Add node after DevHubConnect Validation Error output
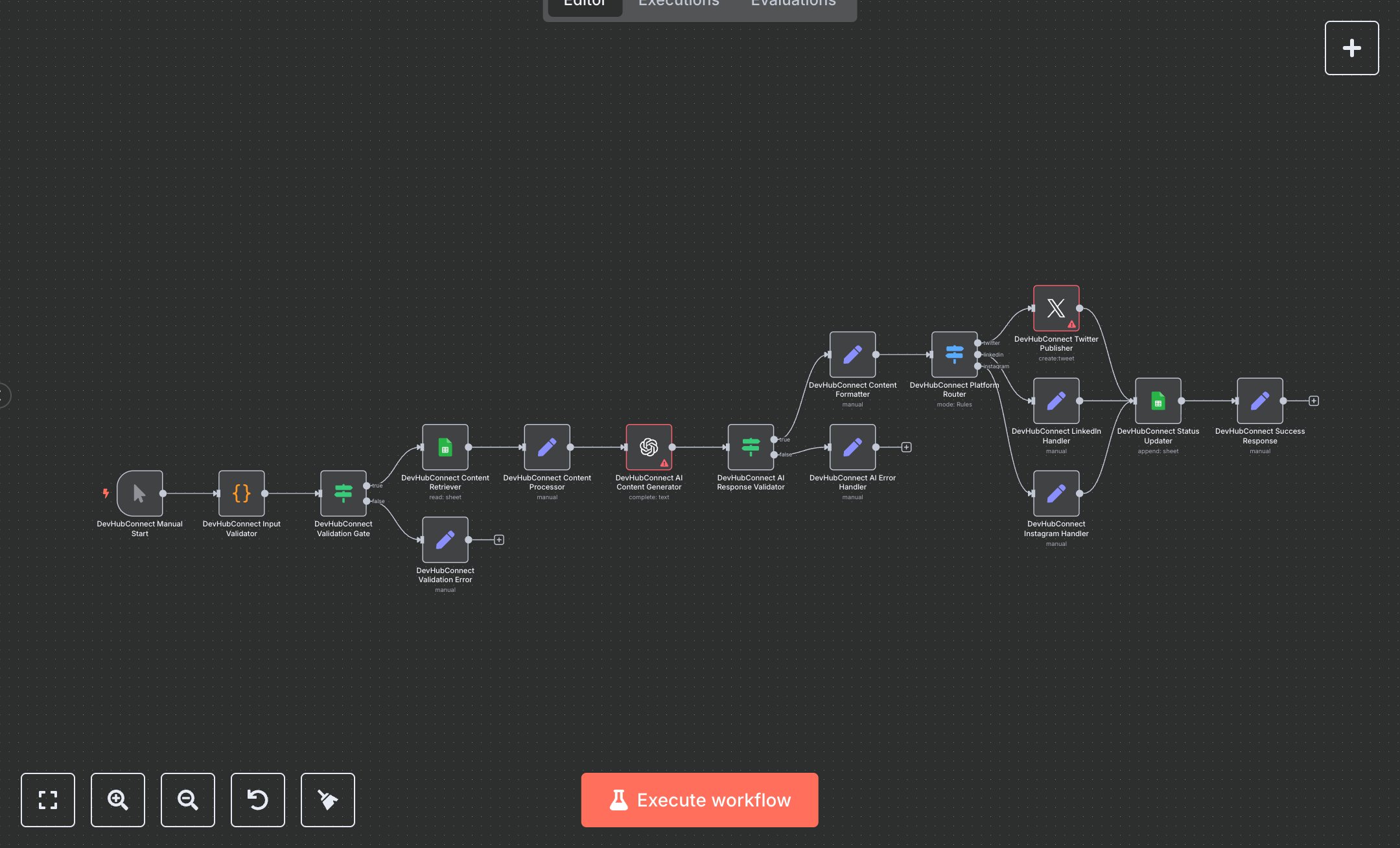The image size is (1400, 848). click(499, 540)
